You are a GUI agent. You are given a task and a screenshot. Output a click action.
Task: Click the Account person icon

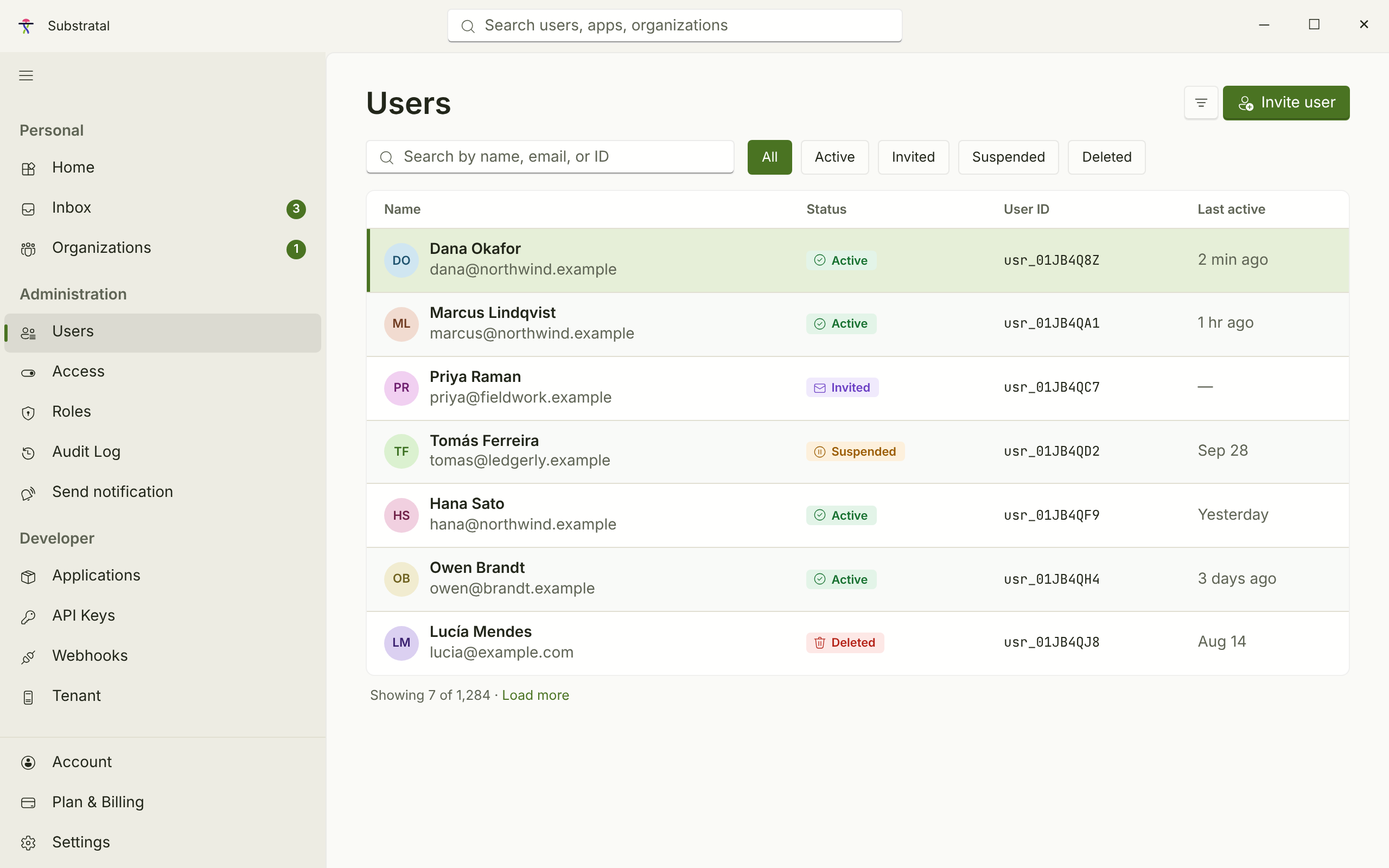point(28,762)
